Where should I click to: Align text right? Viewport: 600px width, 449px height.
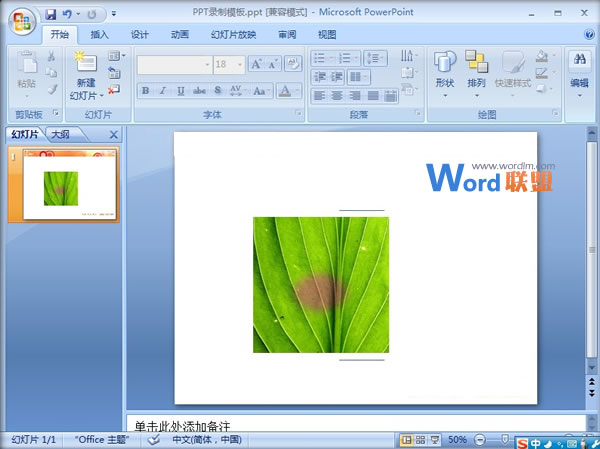(x=355, y=95)
